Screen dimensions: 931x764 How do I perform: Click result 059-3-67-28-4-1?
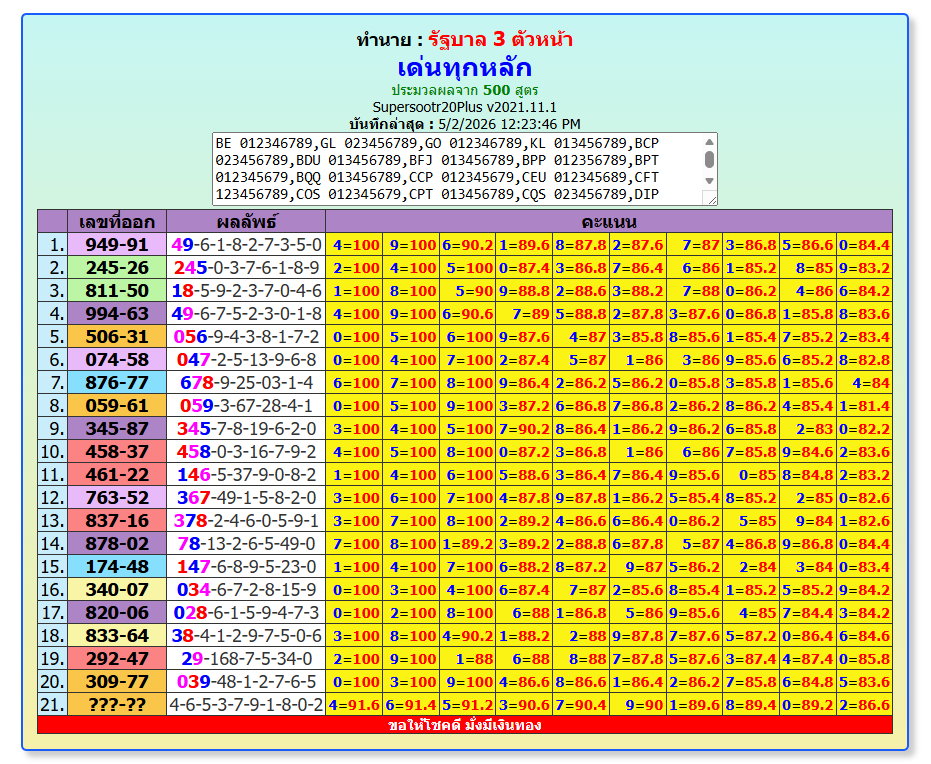point(246,405)
